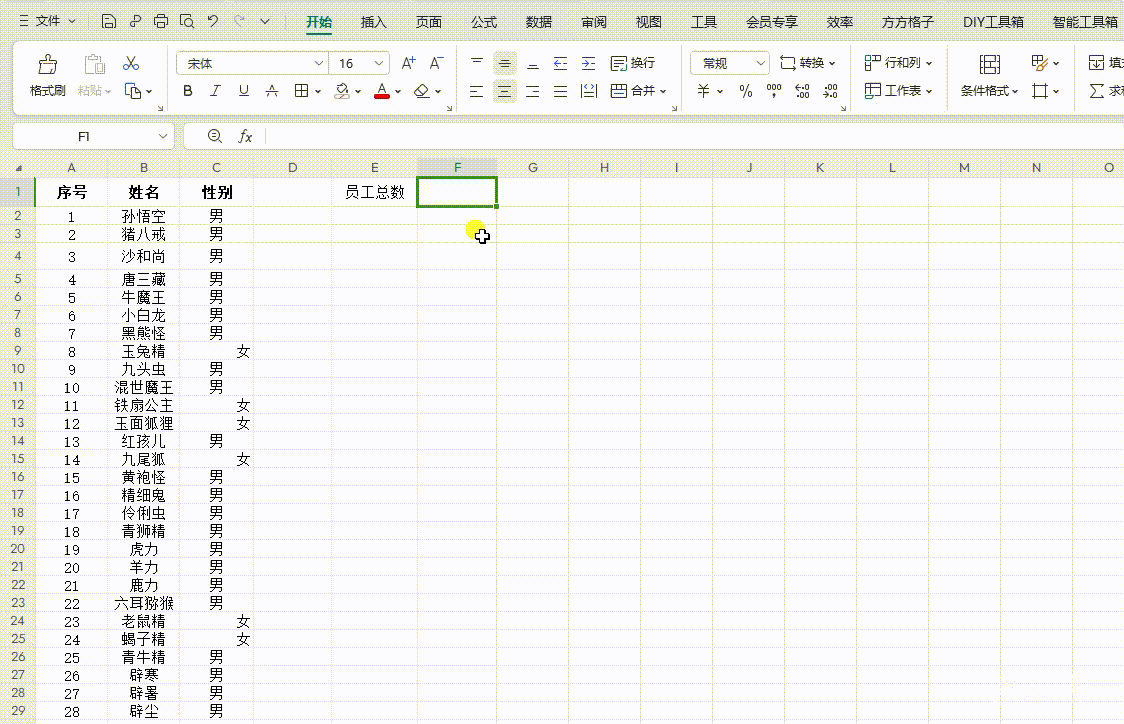This screenshot has width=1124, height=724.
Task: Open font color dropdown arrow
Action: [x=398, y=92]
